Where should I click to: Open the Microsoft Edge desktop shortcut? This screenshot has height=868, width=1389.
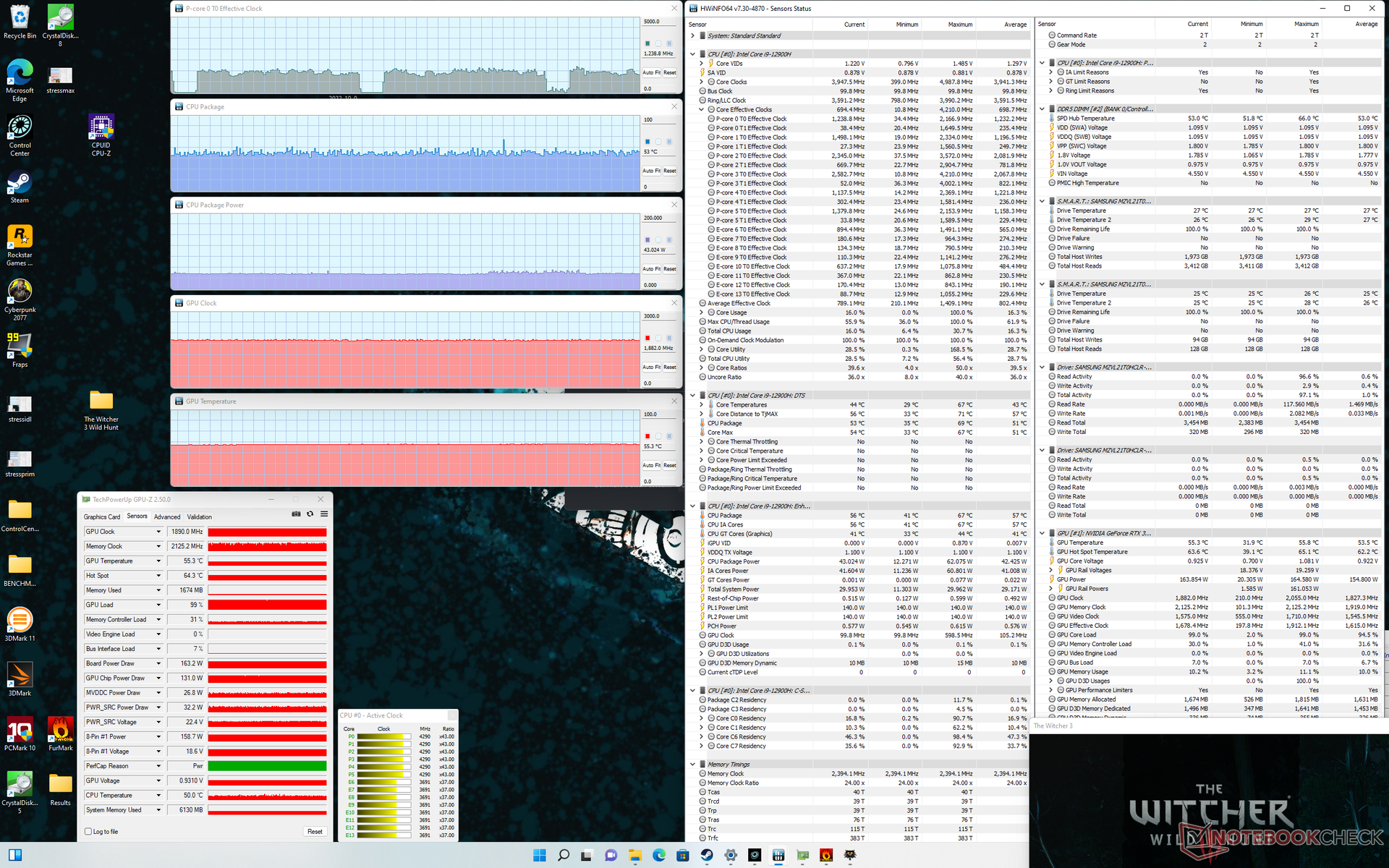(x=20, y=80)
